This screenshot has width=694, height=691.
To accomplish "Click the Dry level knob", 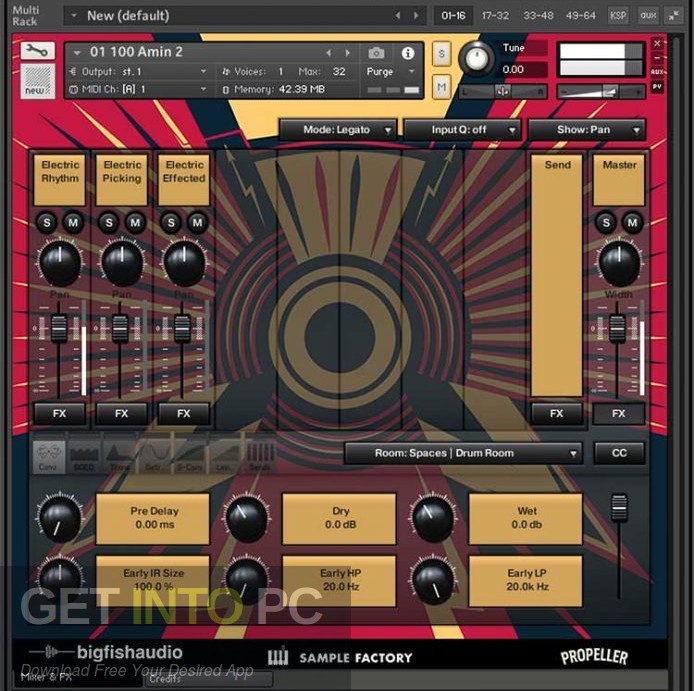I will (x=247, y=519).
